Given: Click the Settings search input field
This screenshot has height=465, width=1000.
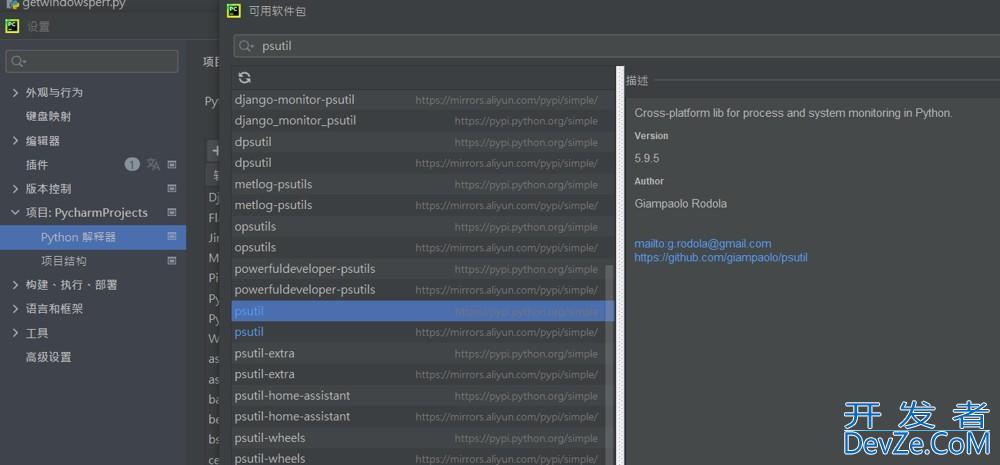Looking at the screenshot, I should pyautogui.click(x=92, y=61).
